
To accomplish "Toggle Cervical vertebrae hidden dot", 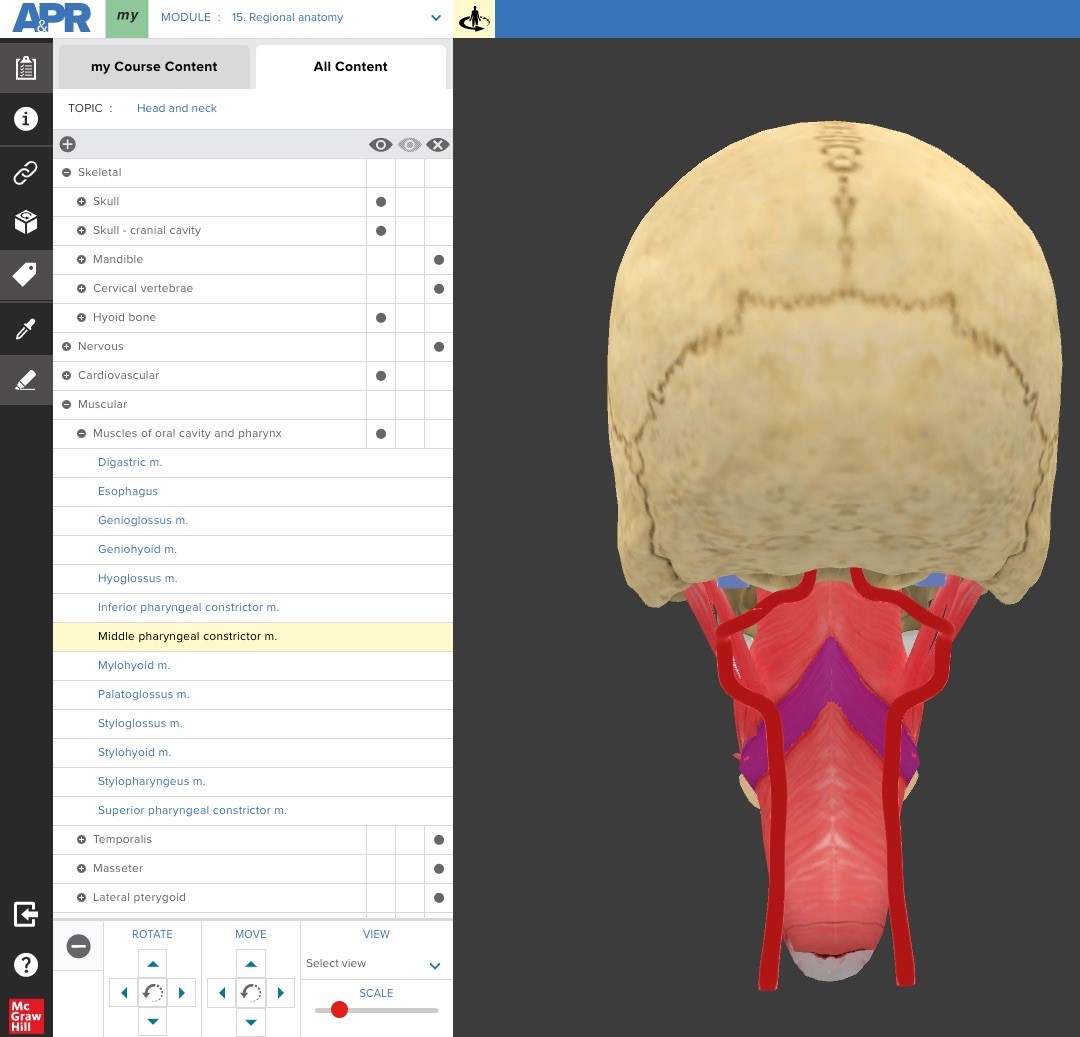I will click(x=439, y=289).
